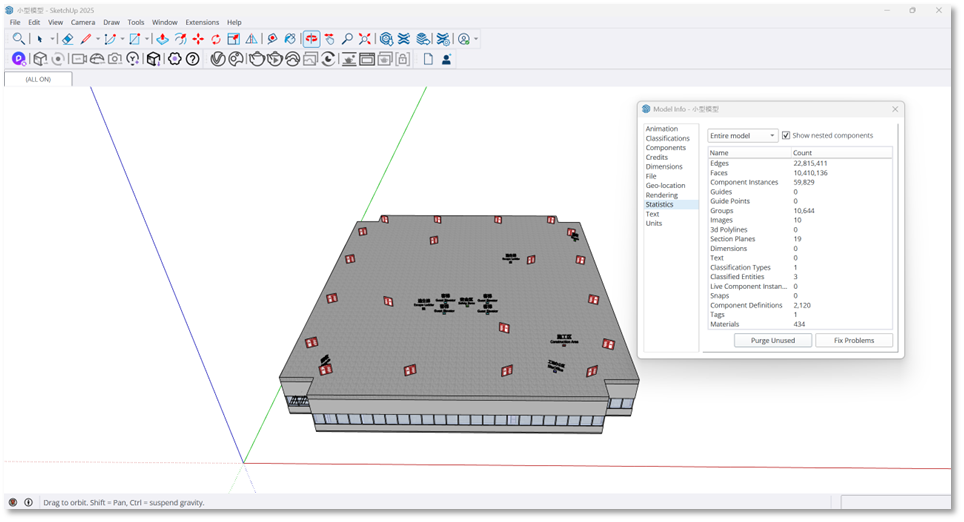Switch to the (ALL ON) scene tab
The width and height of the screenshot is (964, 522).
click(38, 79)
